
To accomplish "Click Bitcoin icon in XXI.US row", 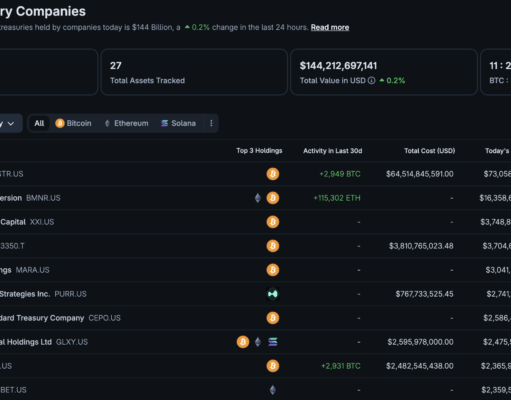I will coord(273,222).
